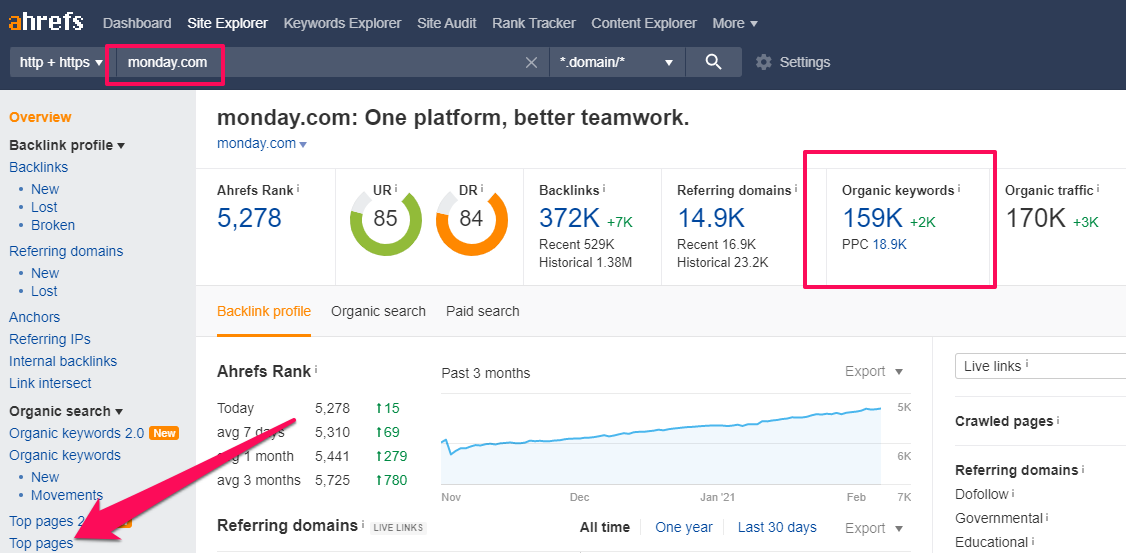Expand the More menu in top navigation
1126x553 pixels.
pyautogui.click(x=734, y=23)
